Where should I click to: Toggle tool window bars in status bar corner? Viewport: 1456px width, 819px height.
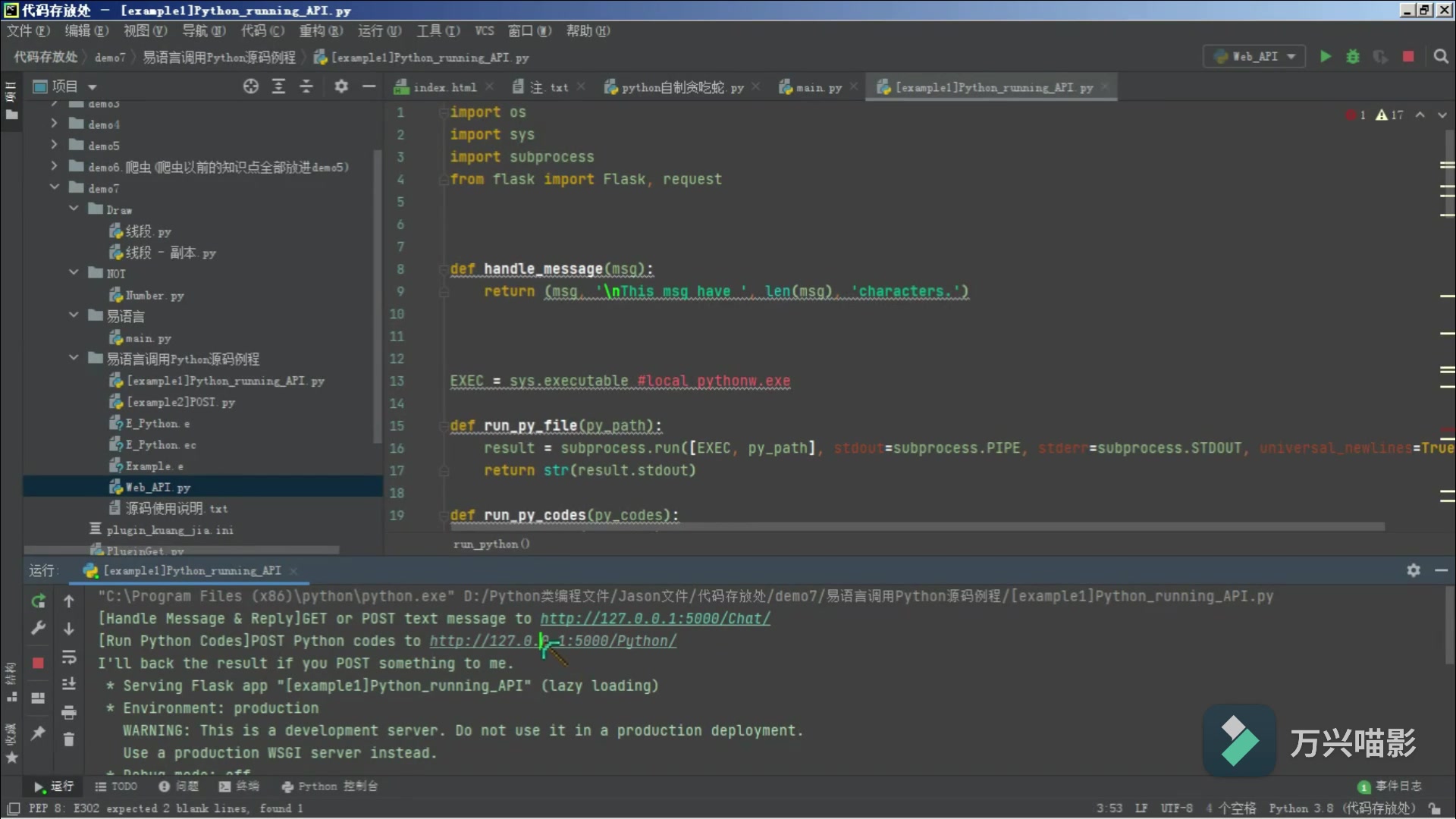coord(13,808)
